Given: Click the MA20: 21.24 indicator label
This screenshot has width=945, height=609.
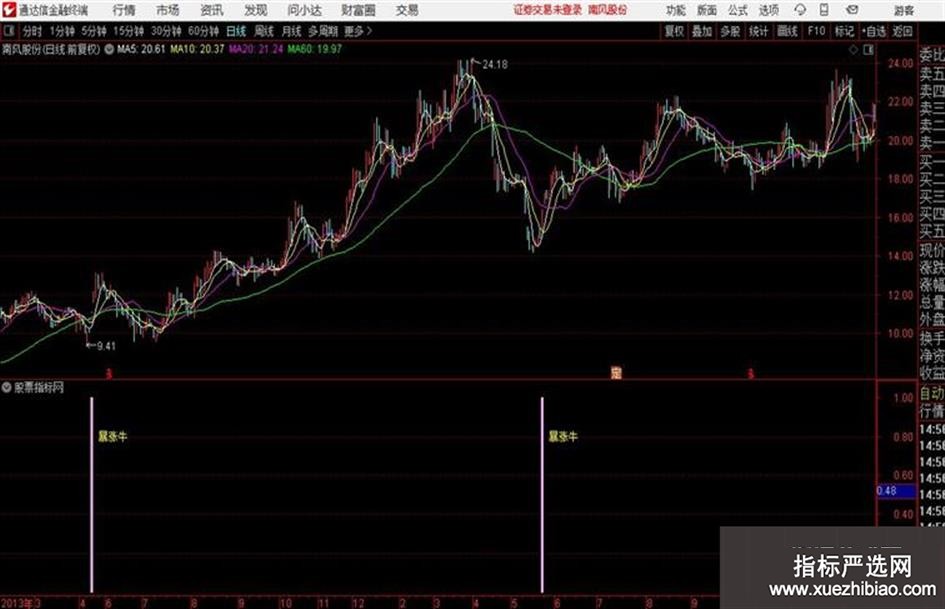Looking at the screenshot, I should (x=256, y=49).
